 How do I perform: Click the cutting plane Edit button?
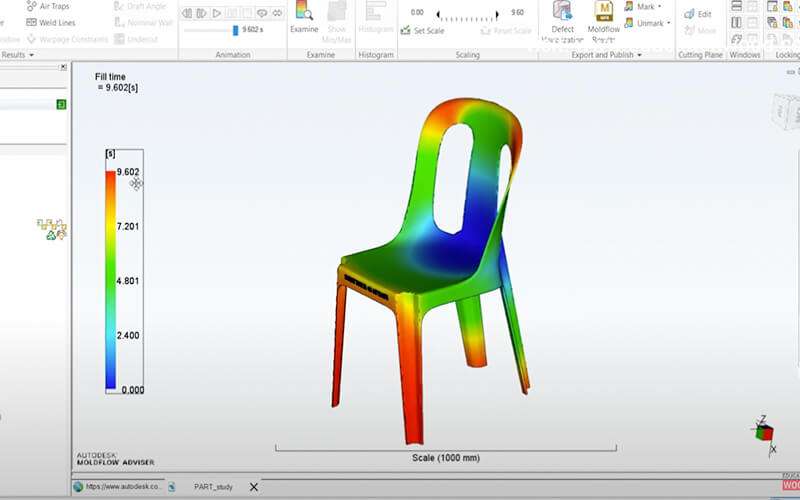(x=698, y=14)
